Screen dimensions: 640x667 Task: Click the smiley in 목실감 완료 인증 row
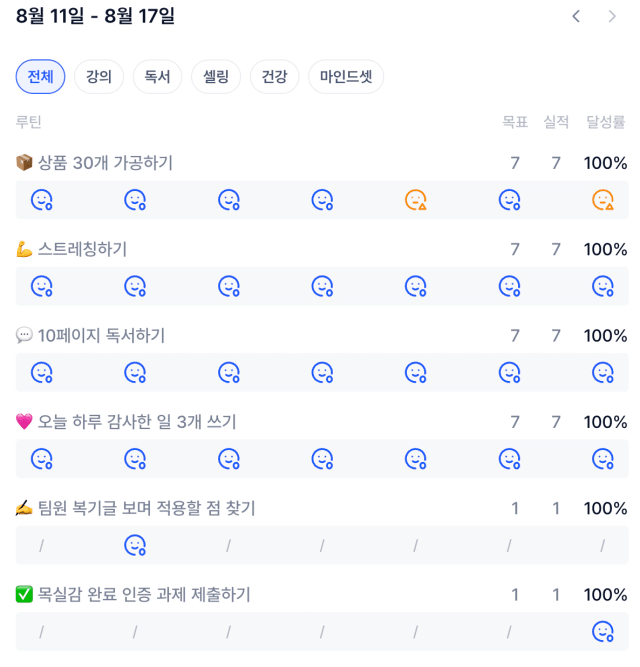(x=603, y=632)
